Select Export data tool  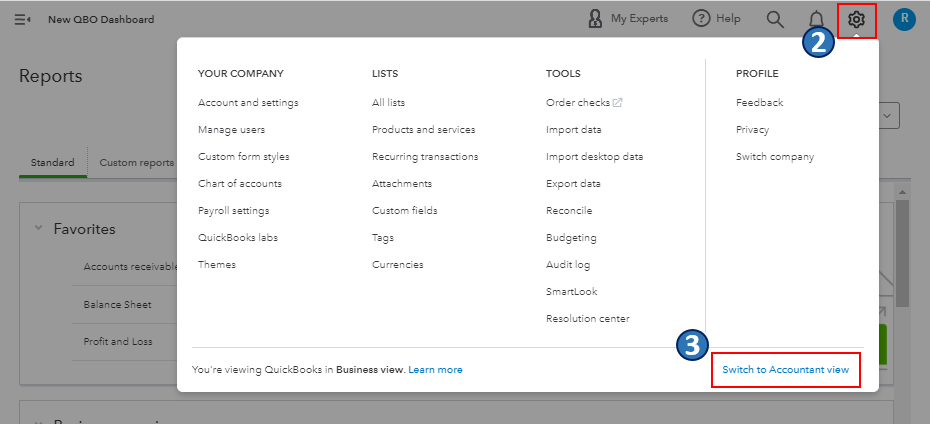click(574, 184)
